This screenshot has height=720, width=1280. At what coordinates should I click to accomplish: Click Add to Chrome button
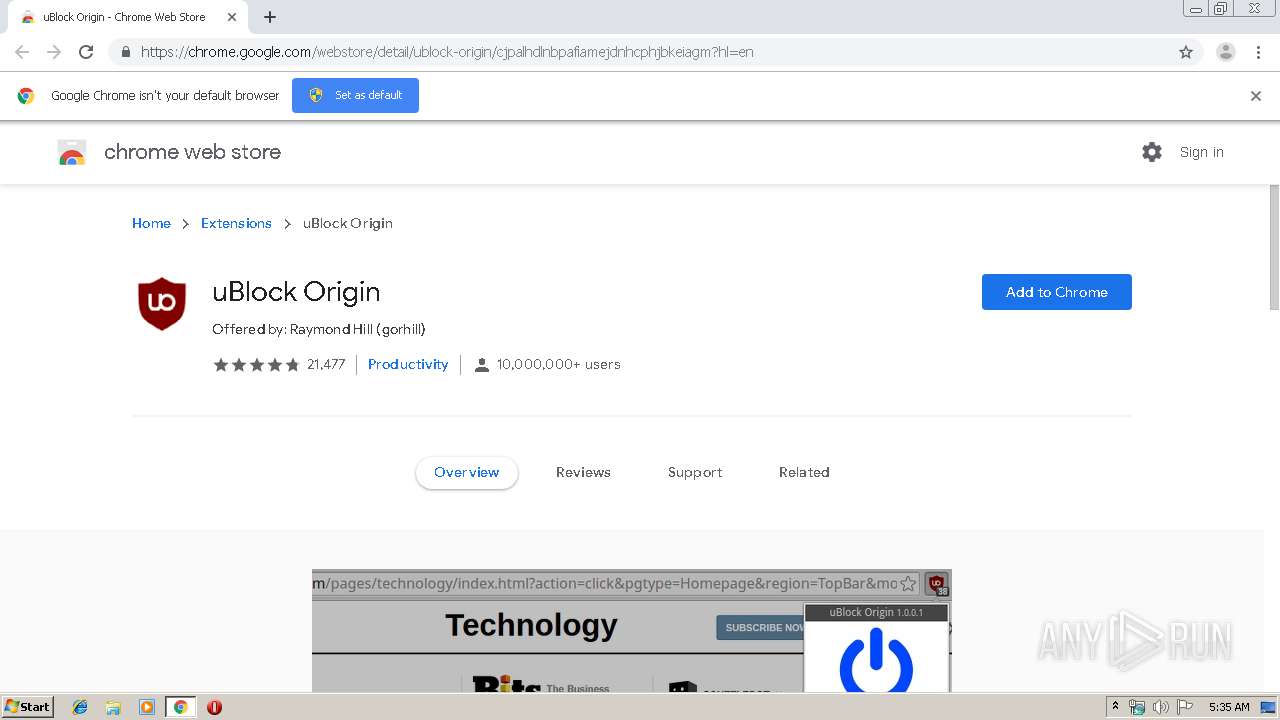(1056, 292)
